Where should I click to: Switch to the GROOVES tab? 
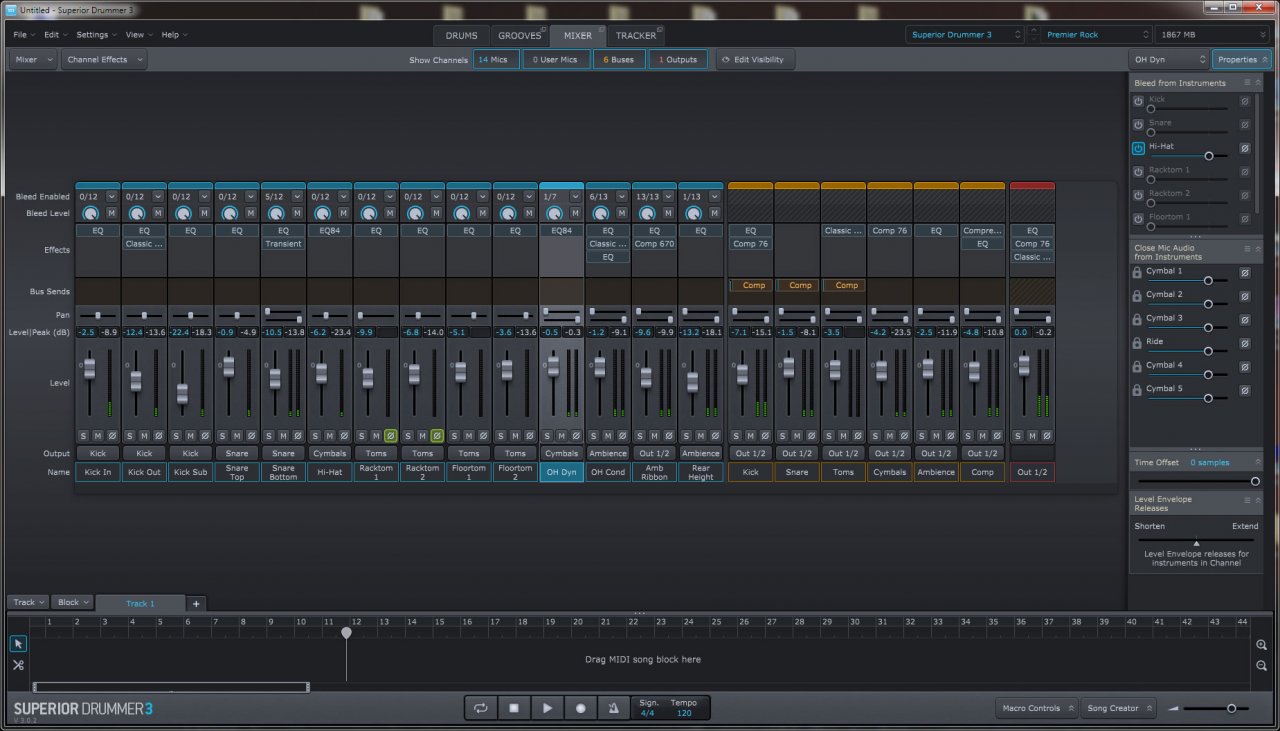click(520, 35)
